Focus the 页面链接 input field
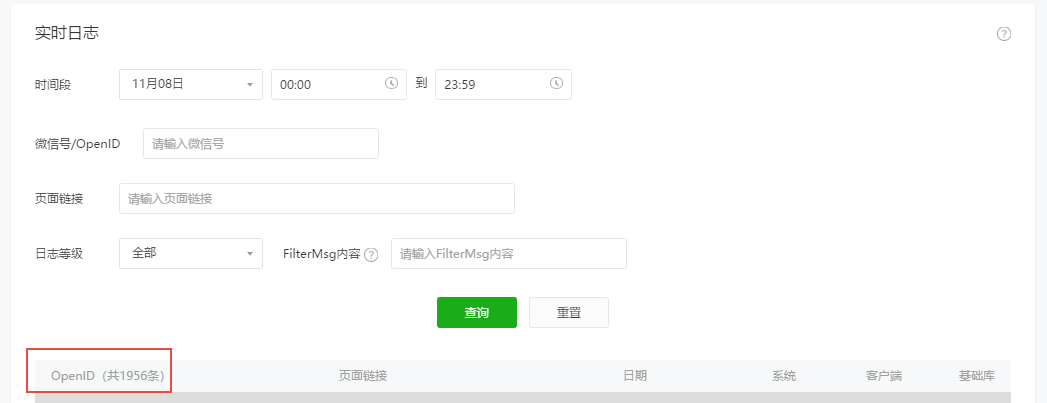The height and width of the screenshot is (403, 1047). click(x=317, y=198)
